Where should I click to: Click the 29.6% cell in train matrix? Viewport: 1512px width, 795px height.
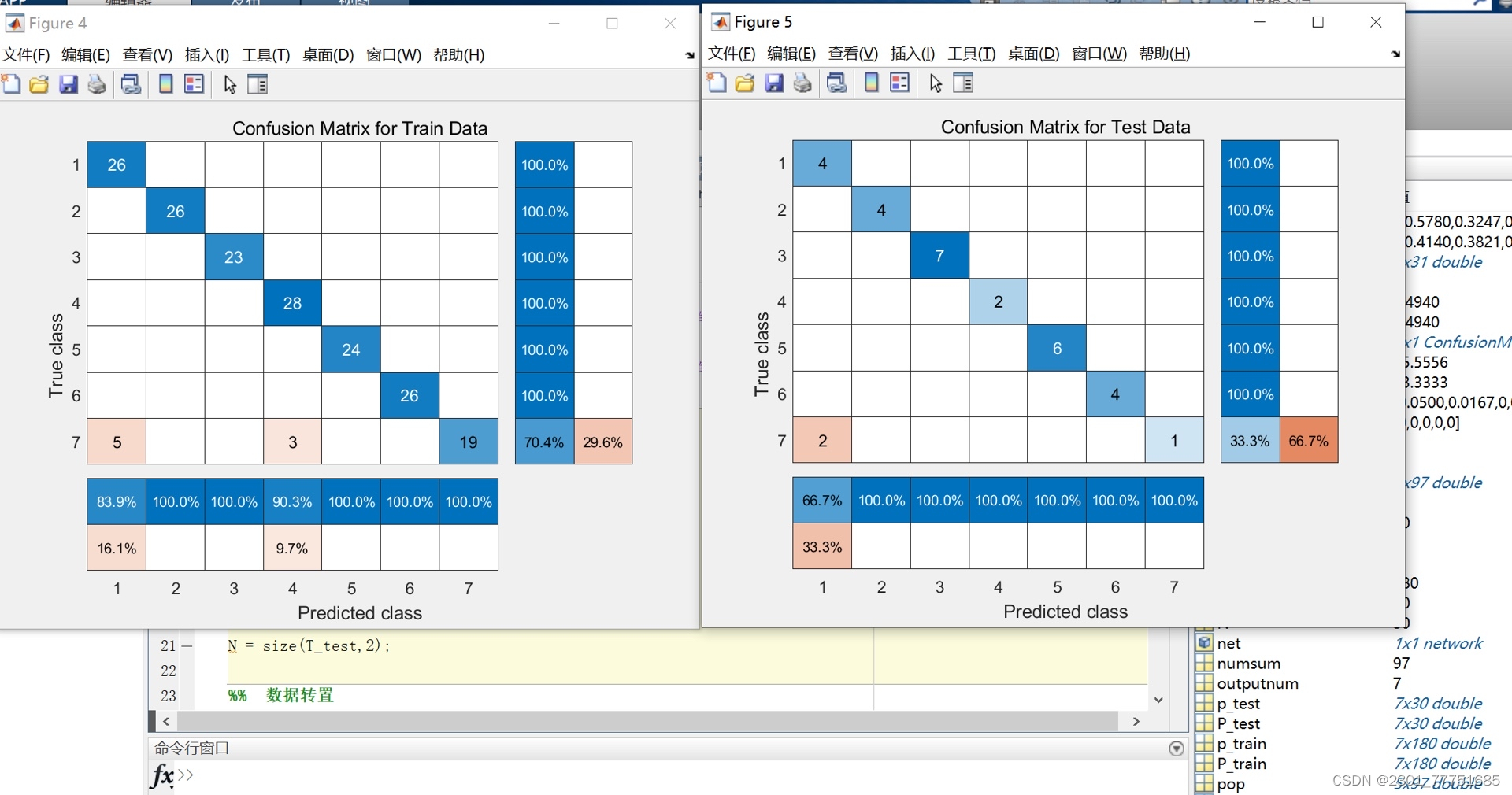[603, 442]
